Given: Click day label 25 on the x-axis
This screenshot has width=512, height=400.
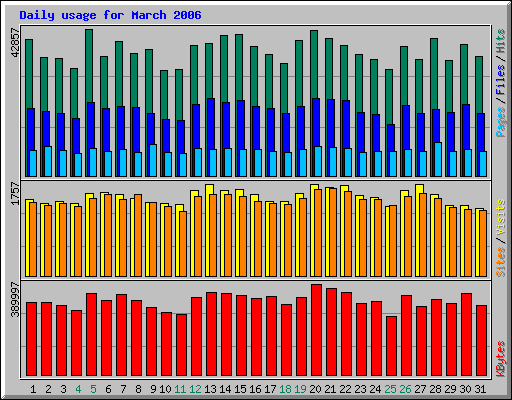Looking at the screenshot, I should tap(390, 389).
